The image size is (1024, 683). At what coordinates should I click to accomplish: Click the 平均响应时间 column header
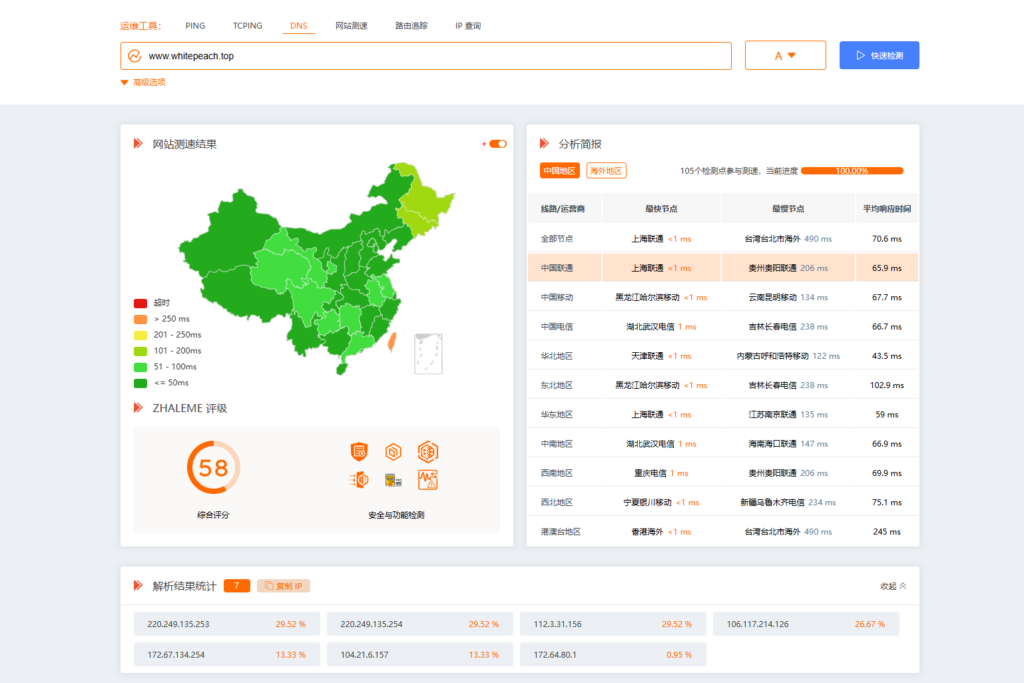coord(887,209)
